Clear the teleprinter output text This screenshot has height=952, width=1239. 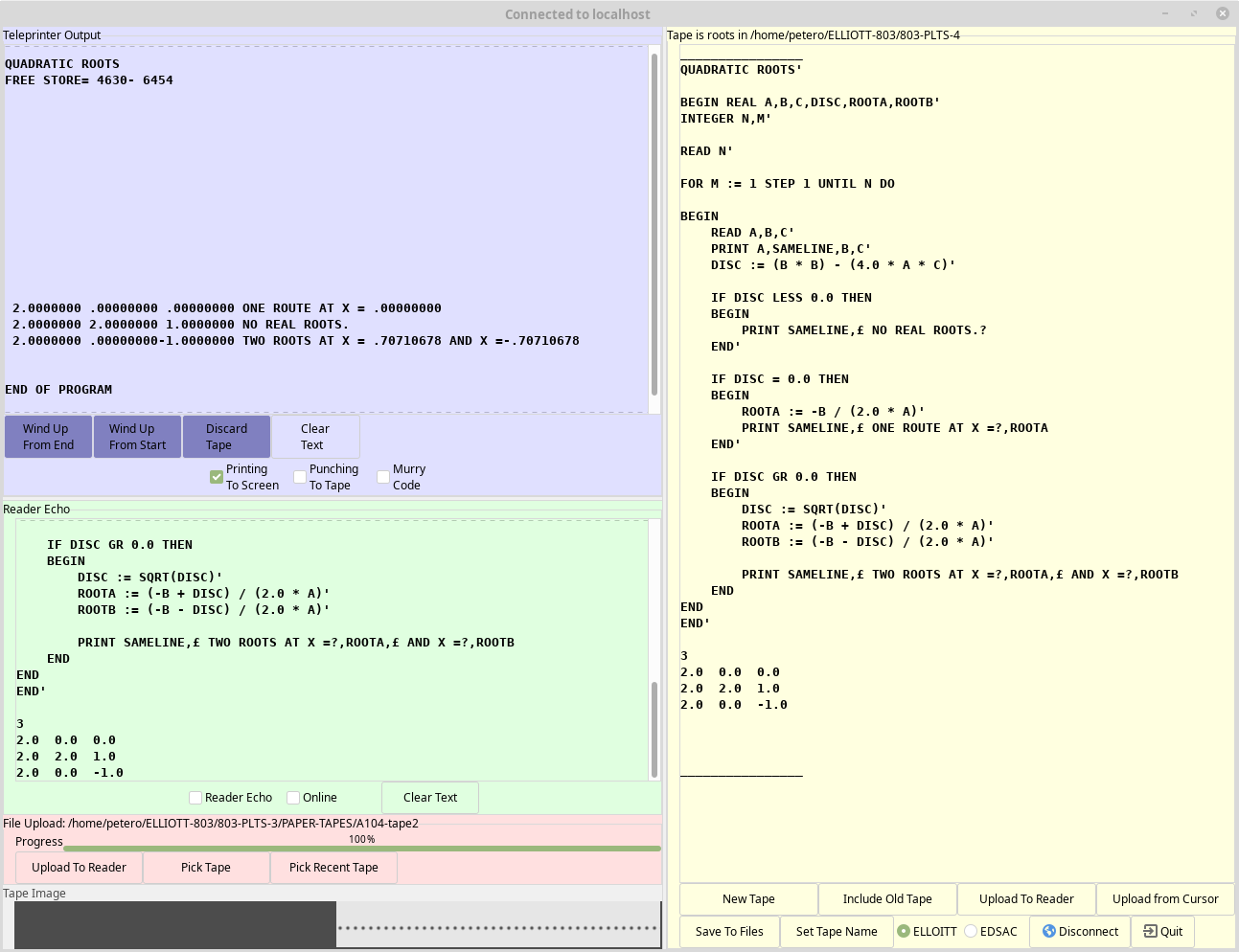[x=315, y=437]
